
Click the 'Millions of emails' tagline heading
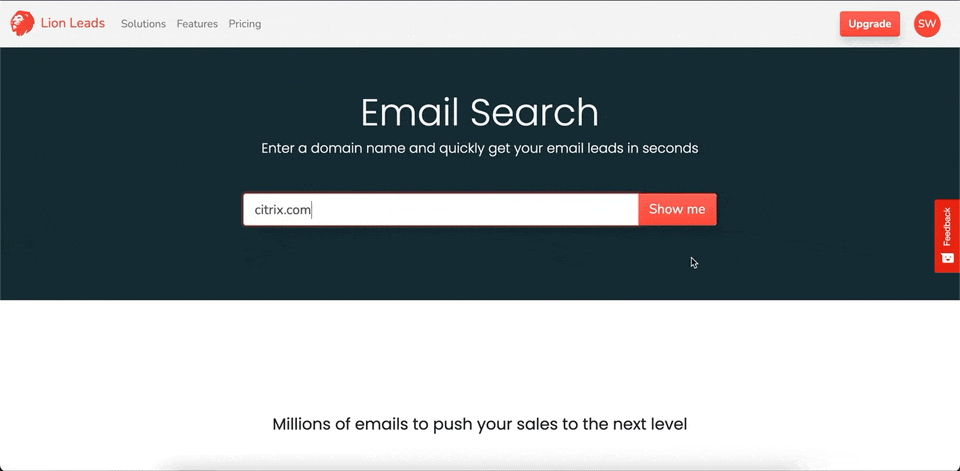pyautogui.click(x=479, y=424)
